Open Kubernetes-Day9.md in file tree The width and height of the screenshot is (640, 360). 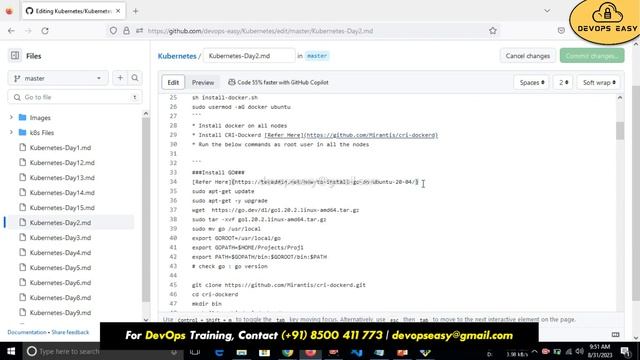60,313
